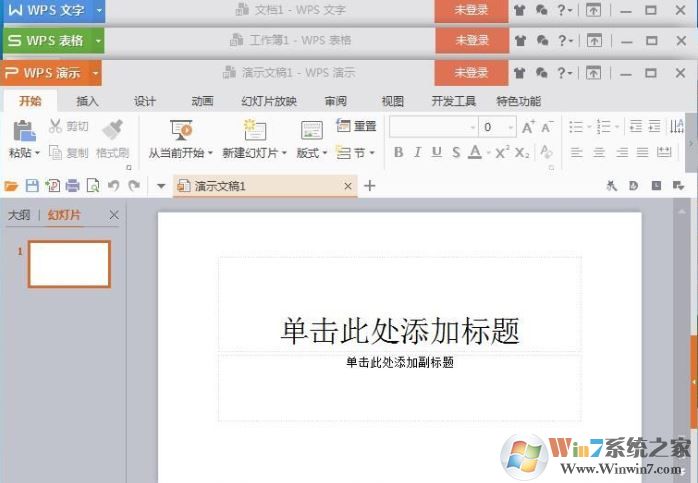Open the Paste dropdown arrow

37,153
